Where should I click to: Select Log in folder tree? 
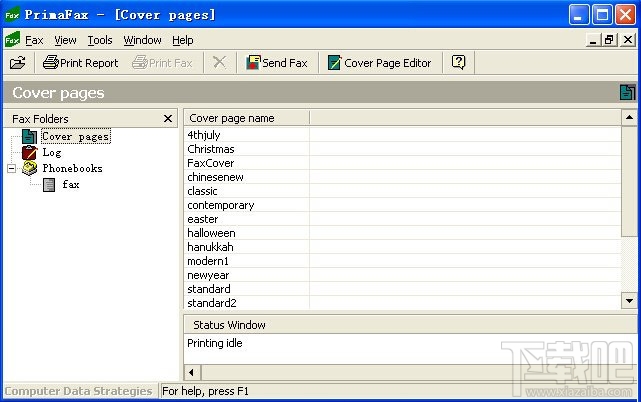(x=52, y=153)
